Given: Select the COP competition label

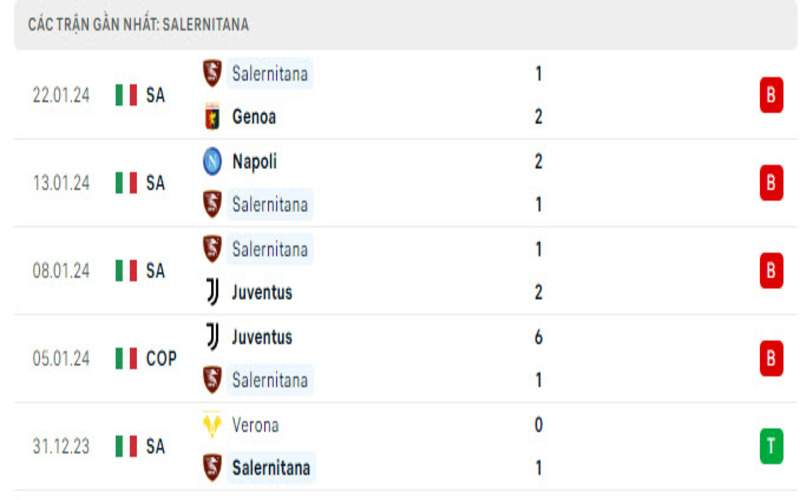Looking at the screenshot, I should pos(161,358).
